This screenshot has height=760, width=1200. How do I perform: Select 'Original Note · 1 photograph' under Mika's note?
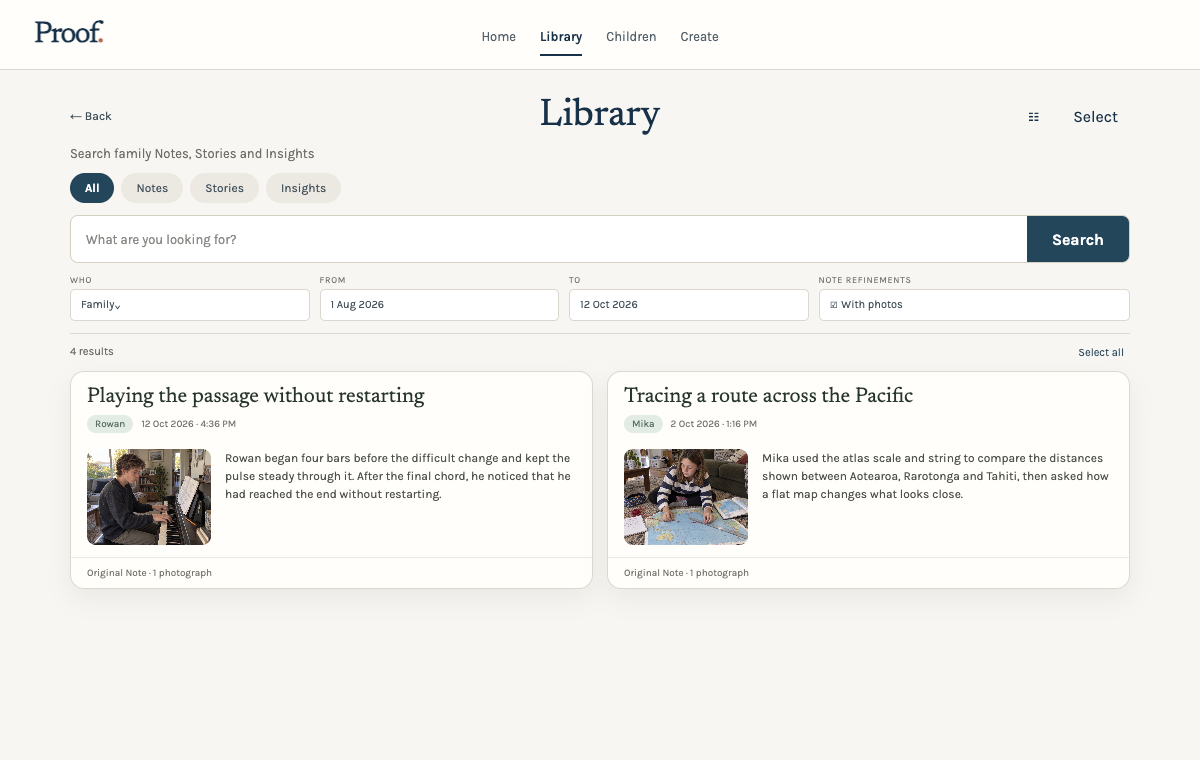click(x=686, y=573)
